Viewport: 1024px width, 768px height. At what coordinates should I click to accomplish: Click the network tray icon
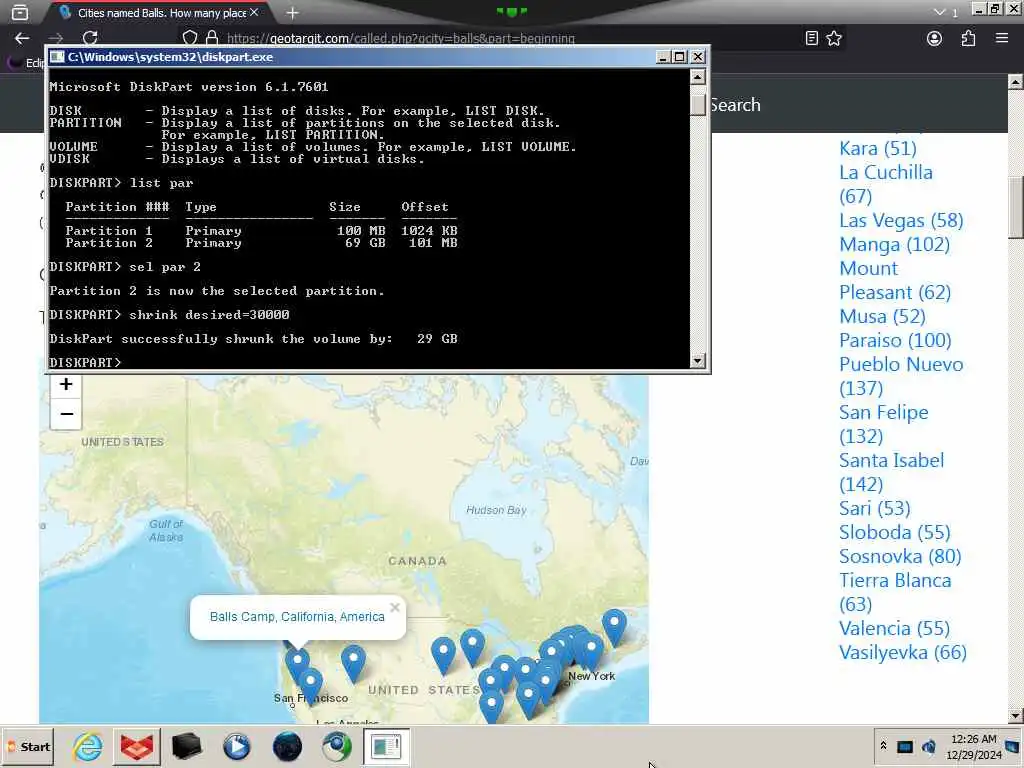[x=904, y=746]
